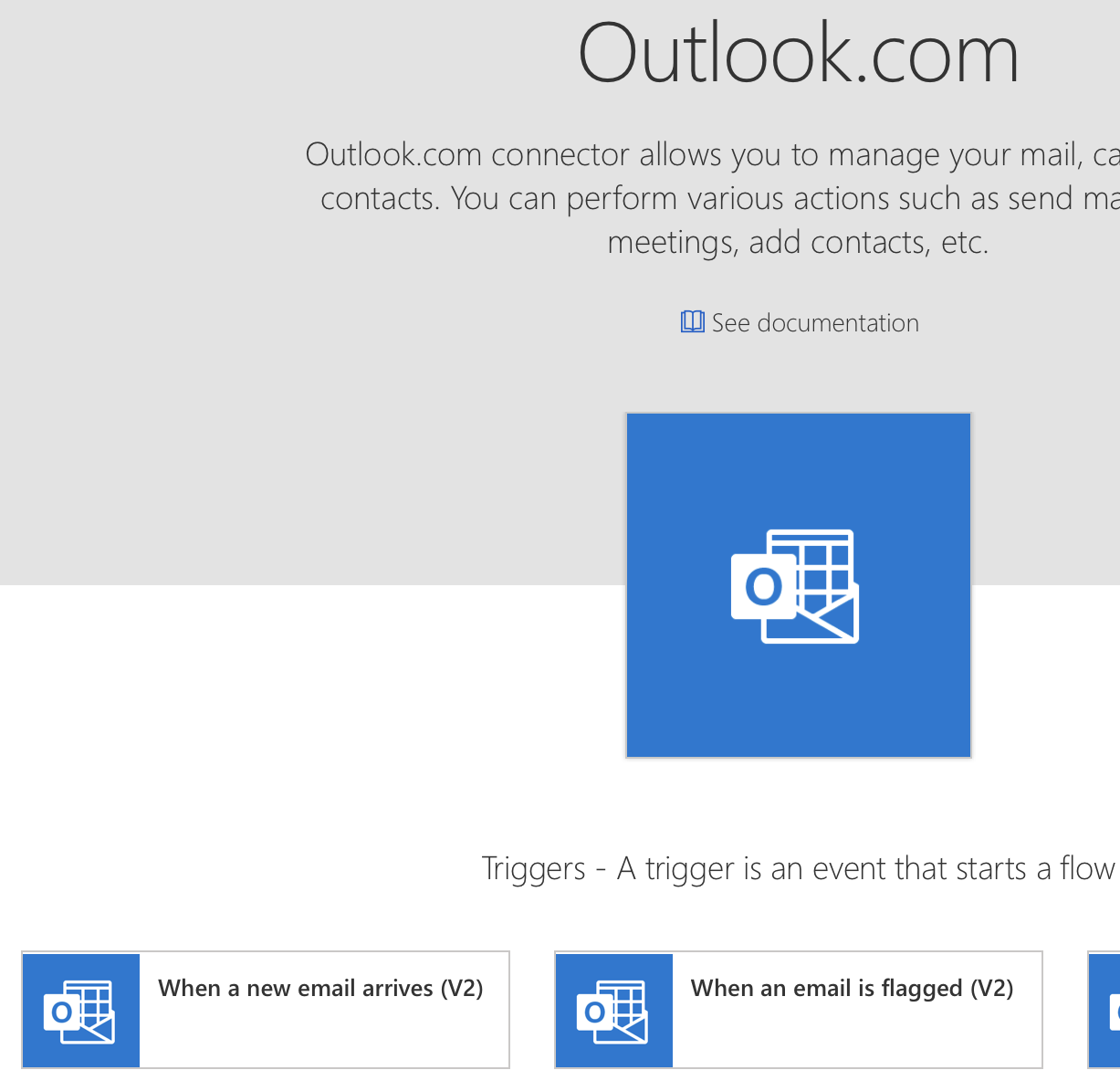Screen dimensions: 1120x1070
Task: Open the When a new email arrives (V2) trigger
Action: [x=265, y=1010]
